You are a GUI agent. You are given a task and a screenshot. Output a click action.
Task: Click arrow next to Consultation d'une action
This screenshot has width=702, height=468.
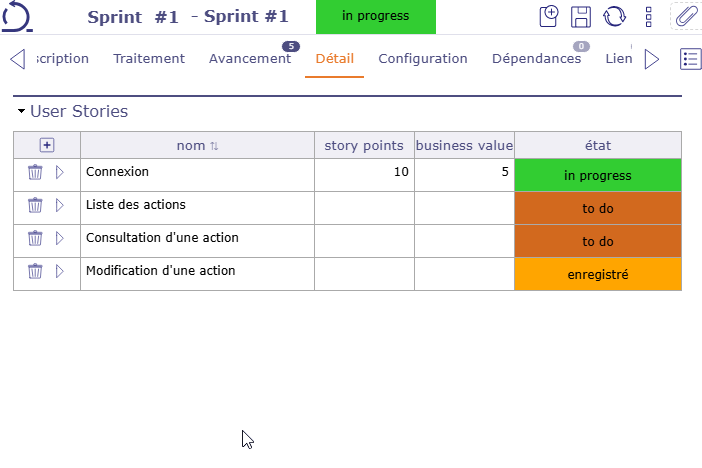59,238
